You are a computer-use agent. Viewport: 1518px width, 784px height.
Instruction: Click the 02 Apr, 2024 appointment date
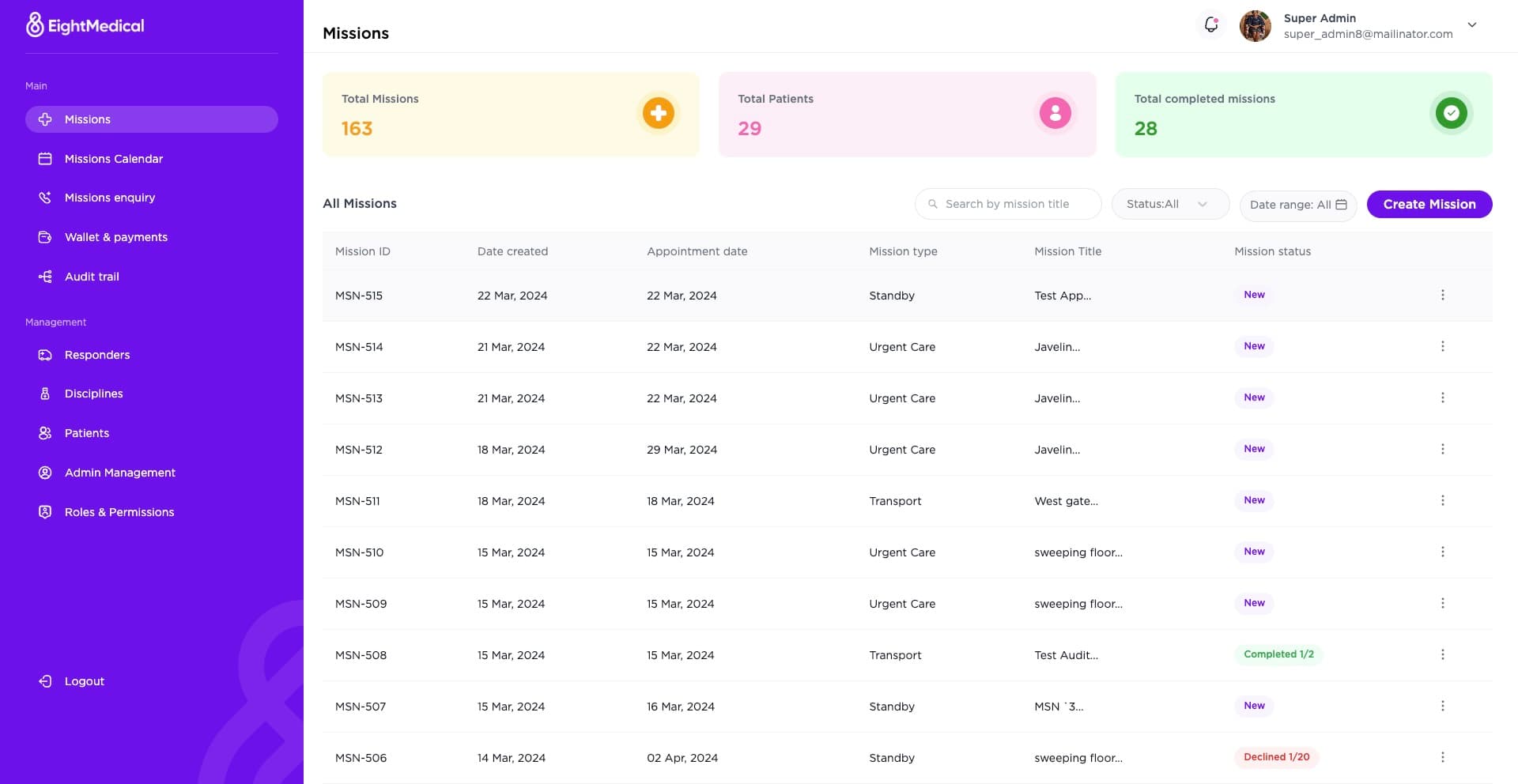point(682,758)
